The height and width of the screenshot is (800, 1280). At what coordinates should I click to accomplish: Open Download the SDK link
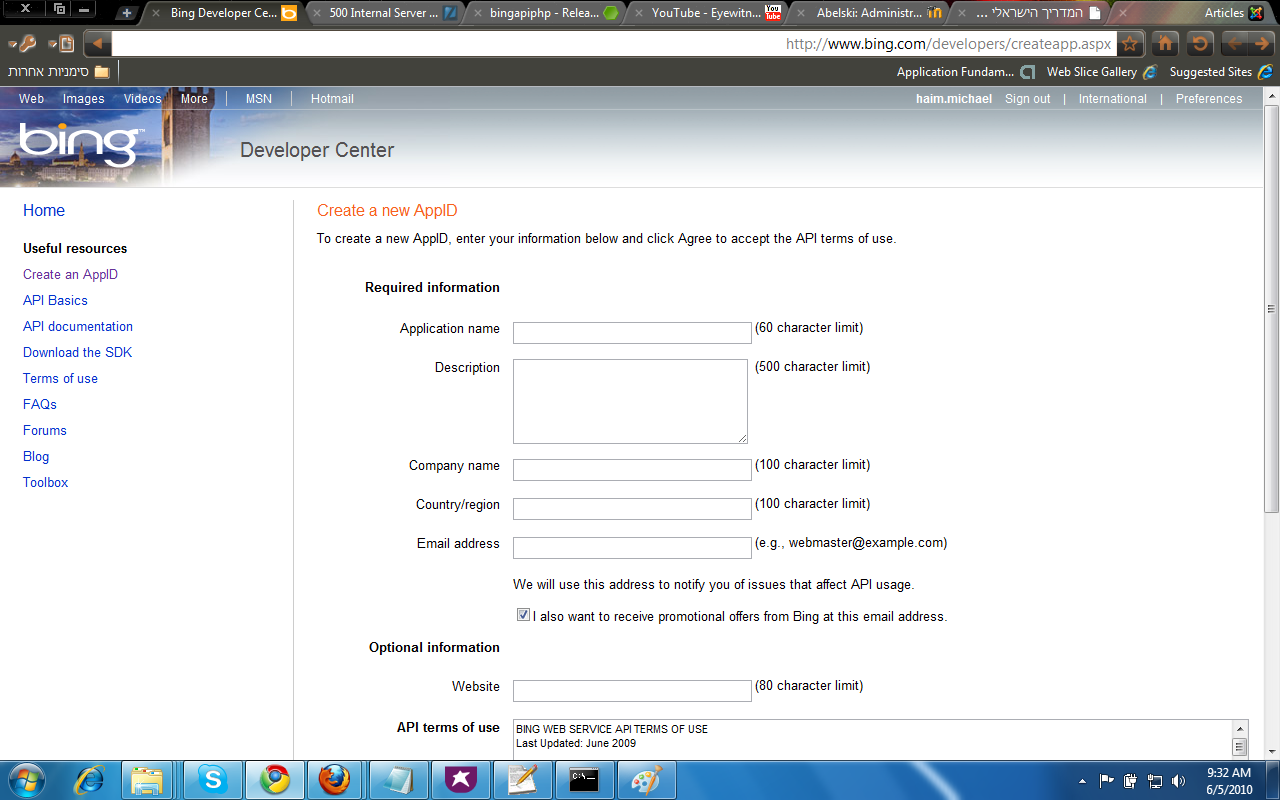(x=77, y=352)
